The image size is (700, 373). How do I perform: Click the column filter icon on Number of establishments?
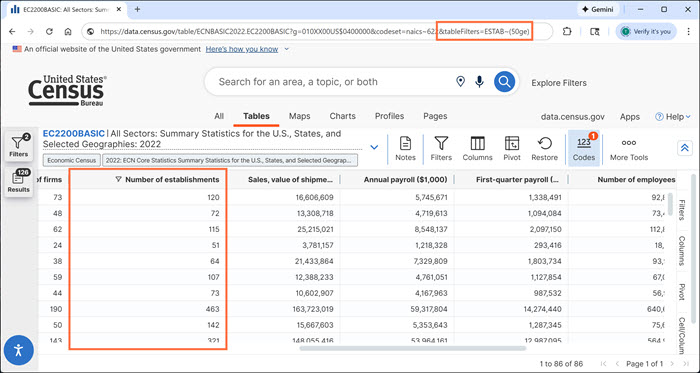pyautogui.click(x=118, y=179)
